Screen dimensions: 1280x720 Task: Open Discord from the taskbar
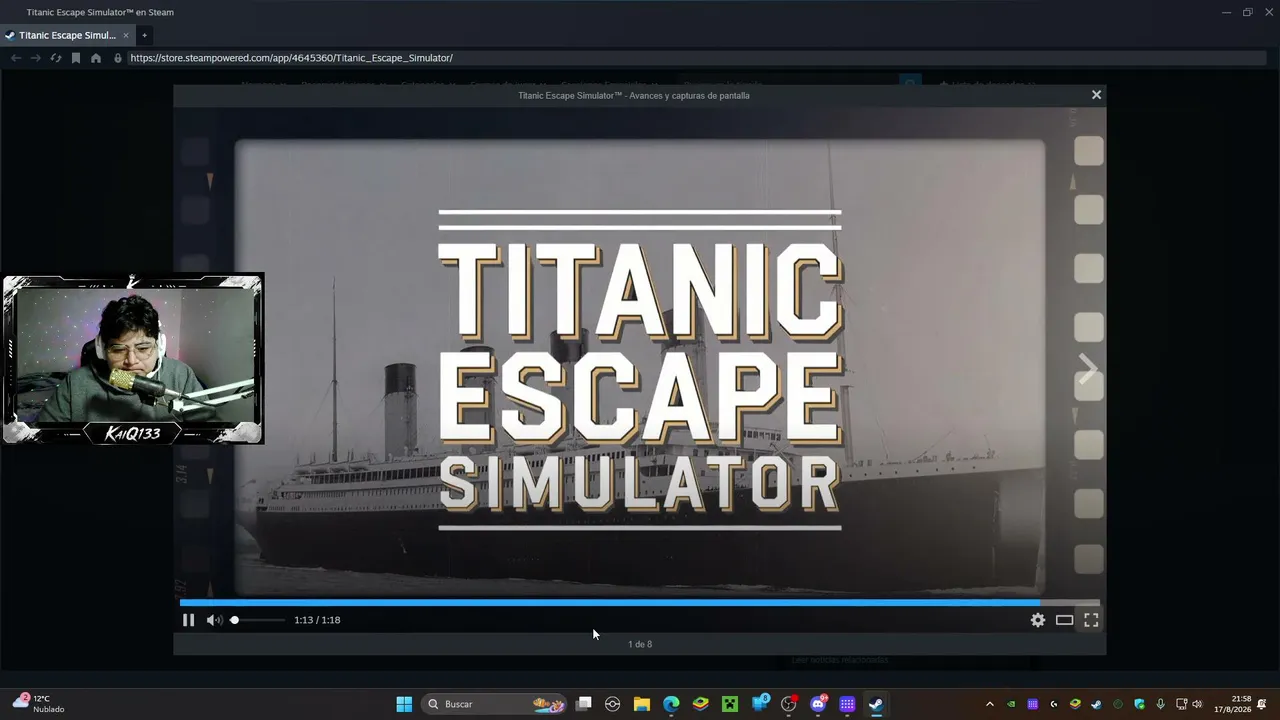pos(818,704)
